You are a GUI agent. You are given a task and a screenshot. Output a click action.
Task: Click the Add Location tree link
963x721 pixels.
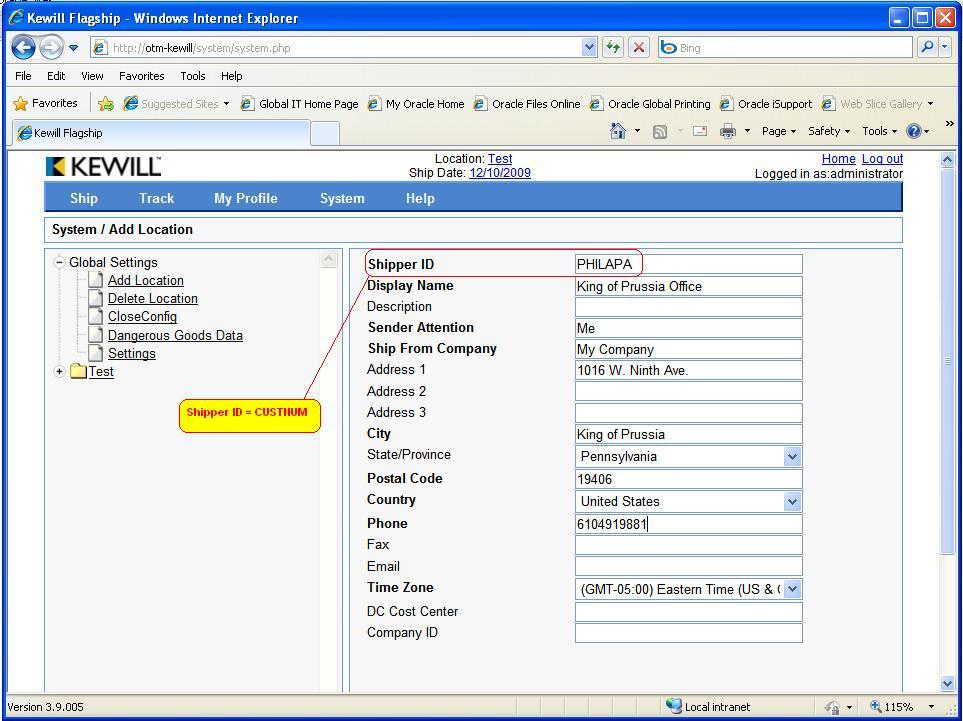(x=146, y=280)
